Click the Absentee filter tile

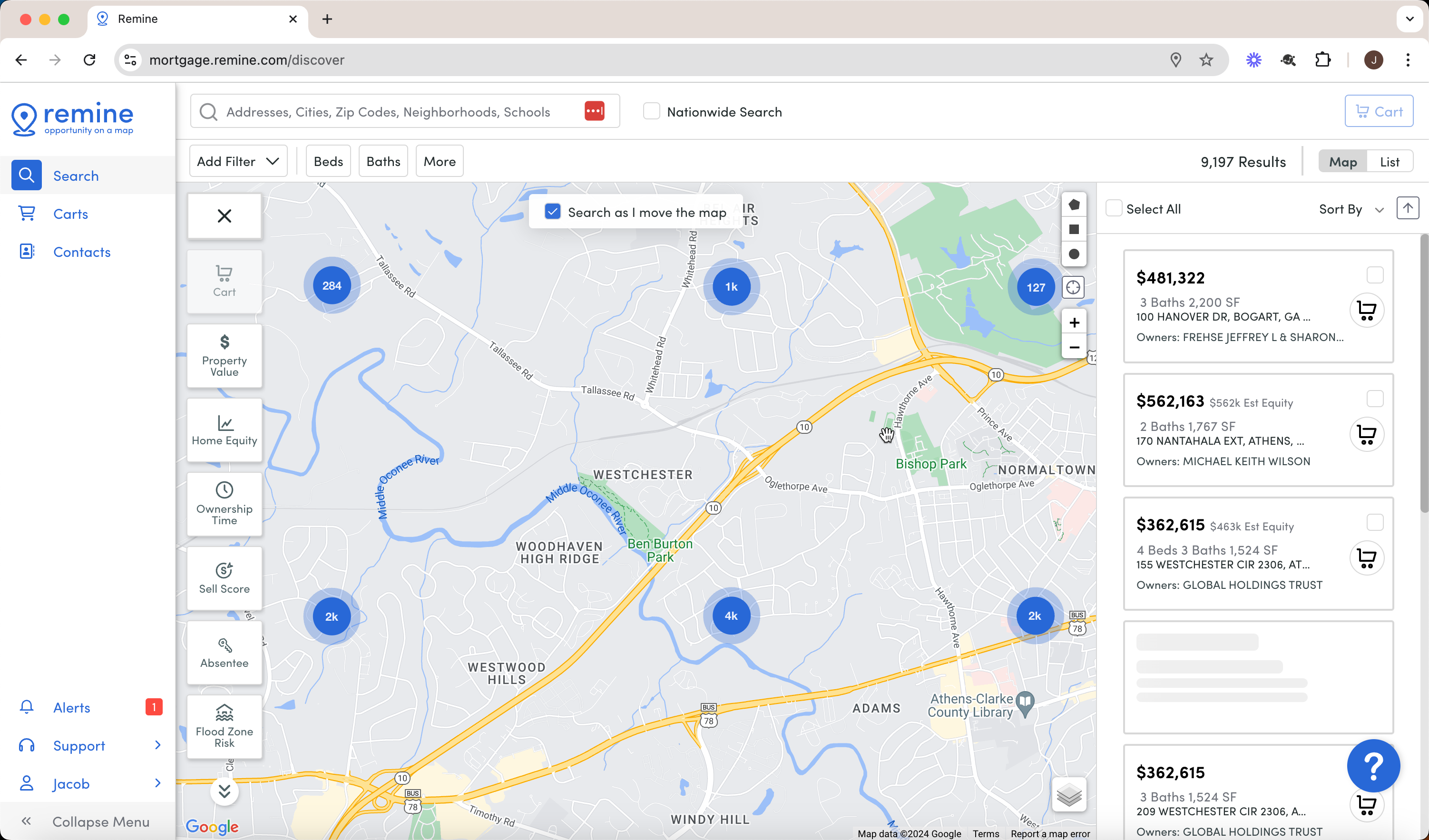click(224, 653)
